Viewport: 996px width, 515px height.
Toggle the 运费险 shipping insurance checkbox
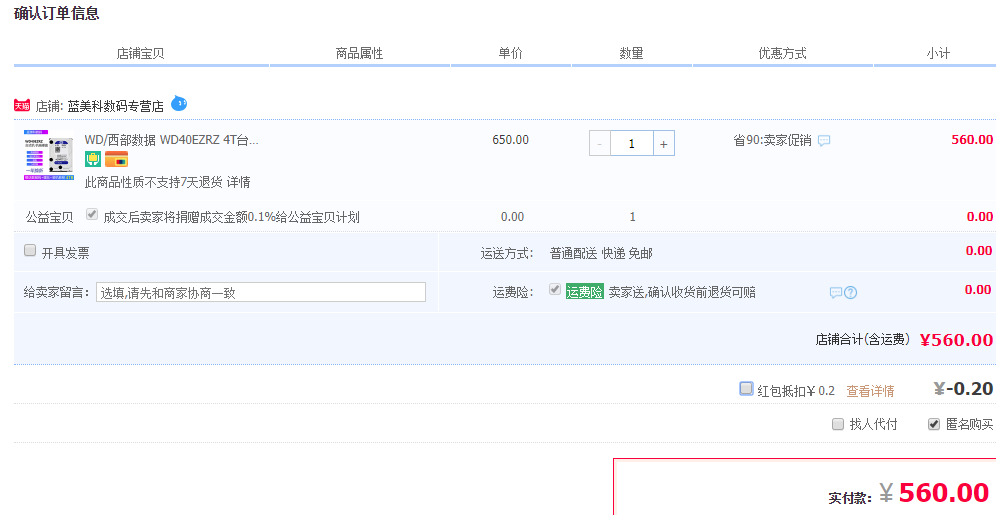pyautogui.click(x=555, y=290)
